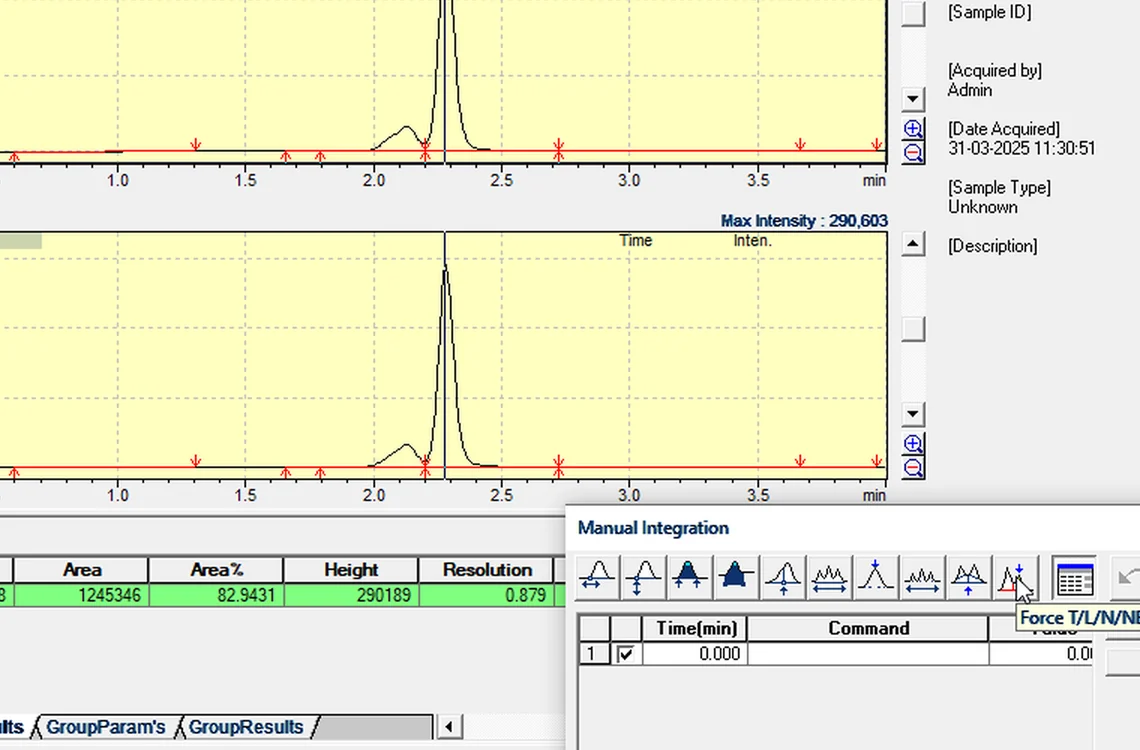Select the move-baseline-horizontally peak tool

(598, 578)
